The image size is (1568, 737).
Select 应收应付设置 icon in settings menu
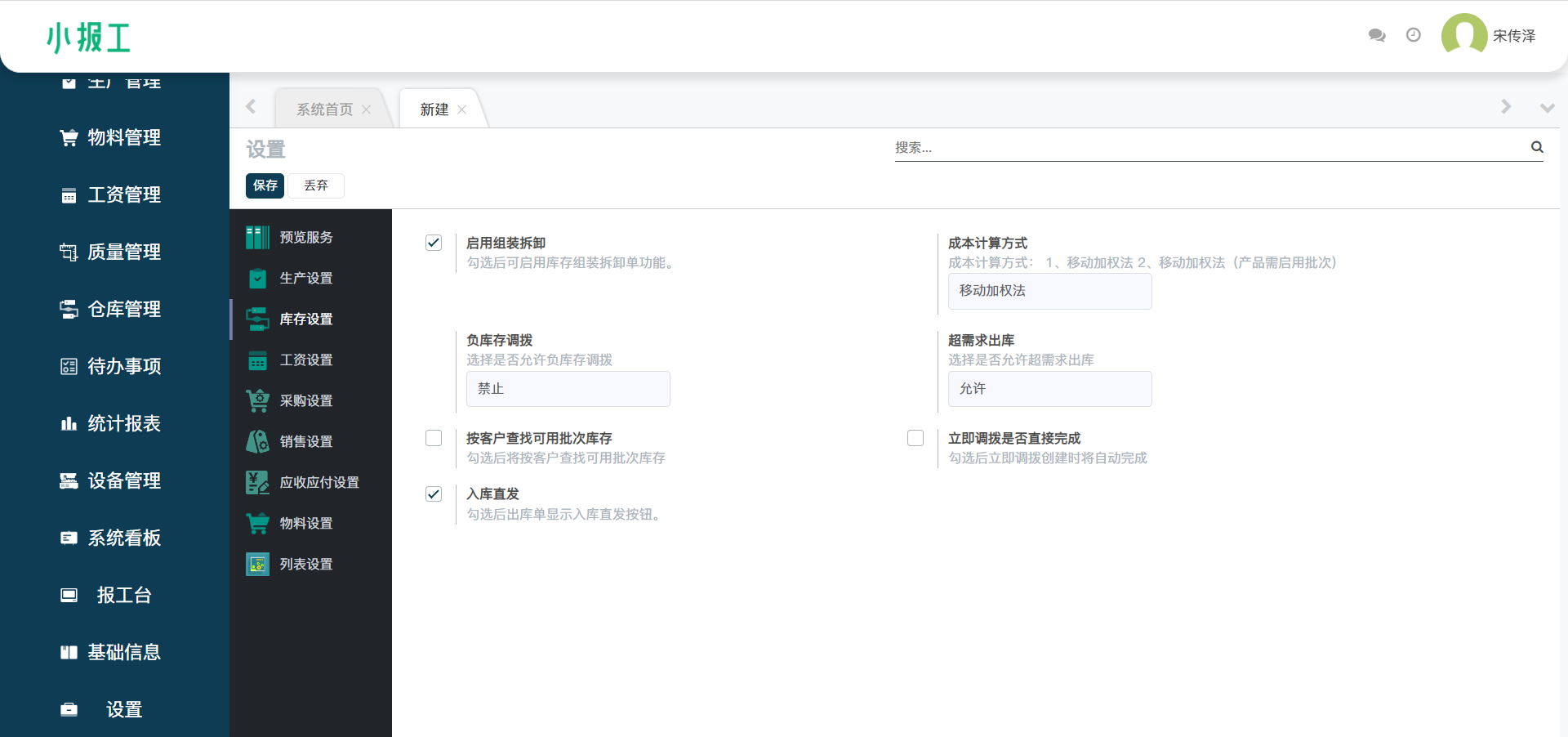pyautogui.click(x=258, y=482)
